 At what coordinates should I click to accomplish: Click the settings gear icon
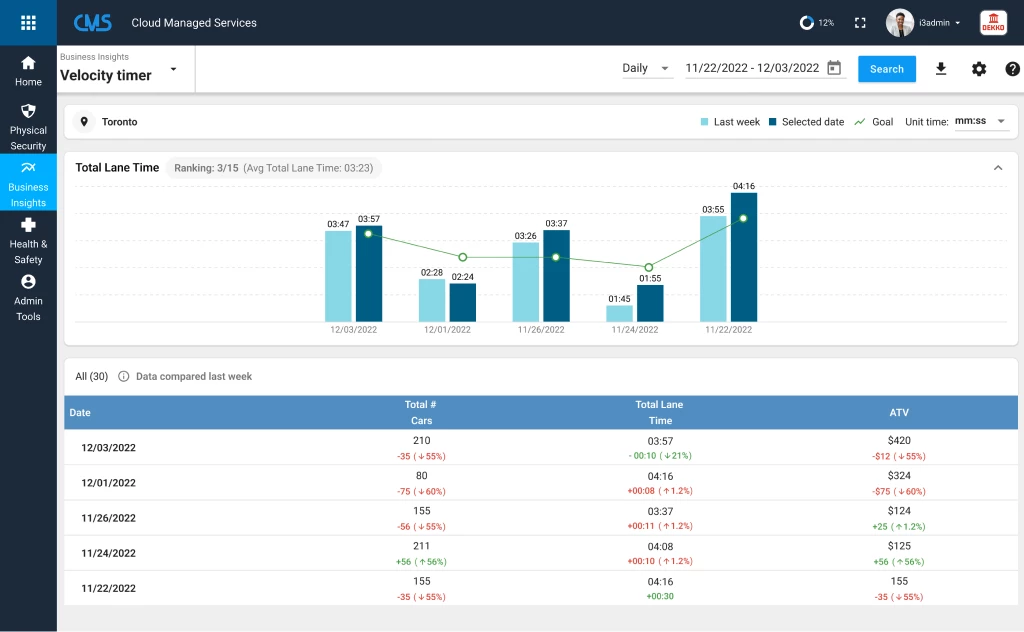978,68
